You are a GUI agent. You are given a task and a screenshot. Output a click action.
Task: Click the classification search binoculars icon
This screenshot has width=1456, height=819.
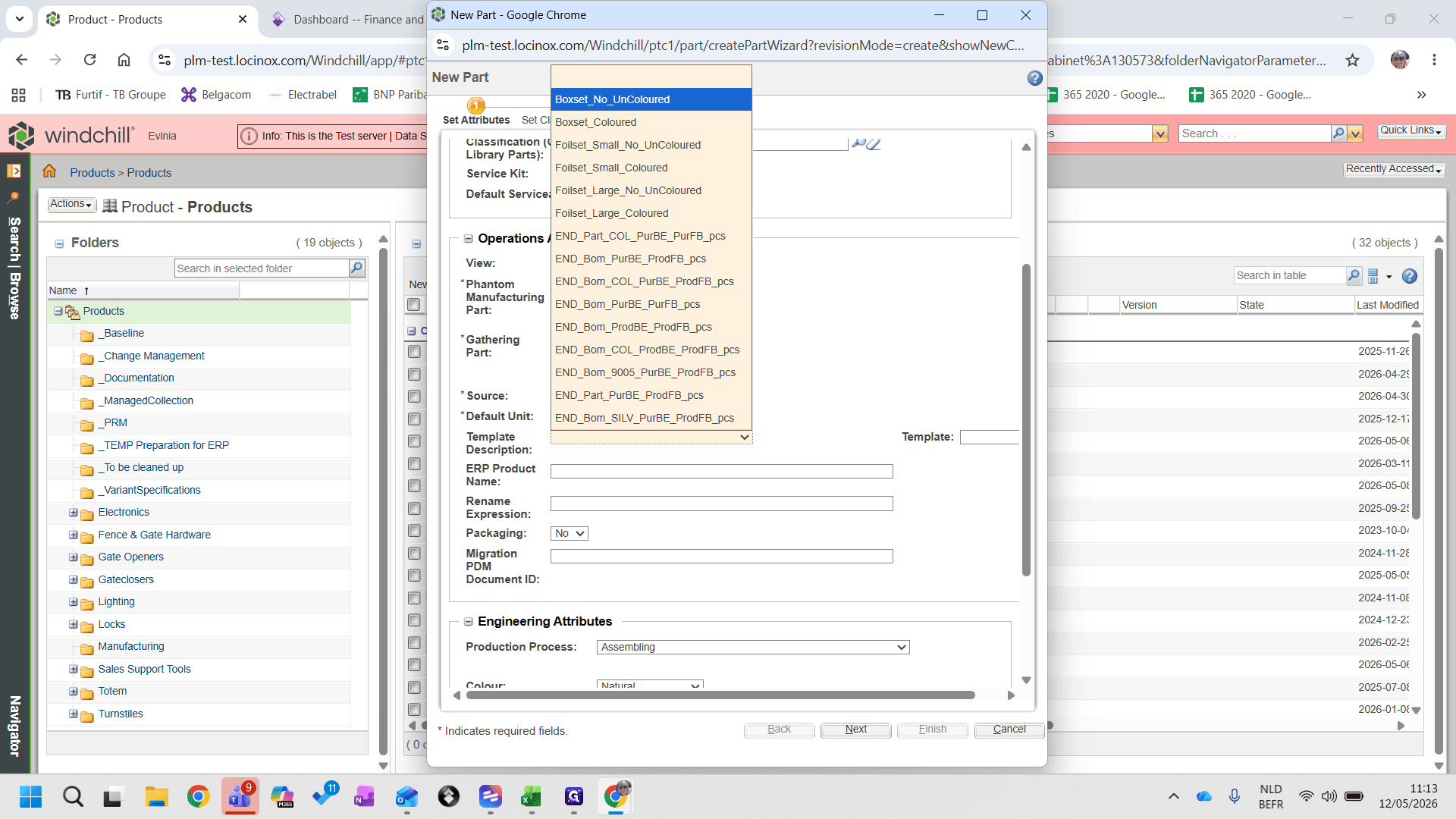[x=858, y=143]
